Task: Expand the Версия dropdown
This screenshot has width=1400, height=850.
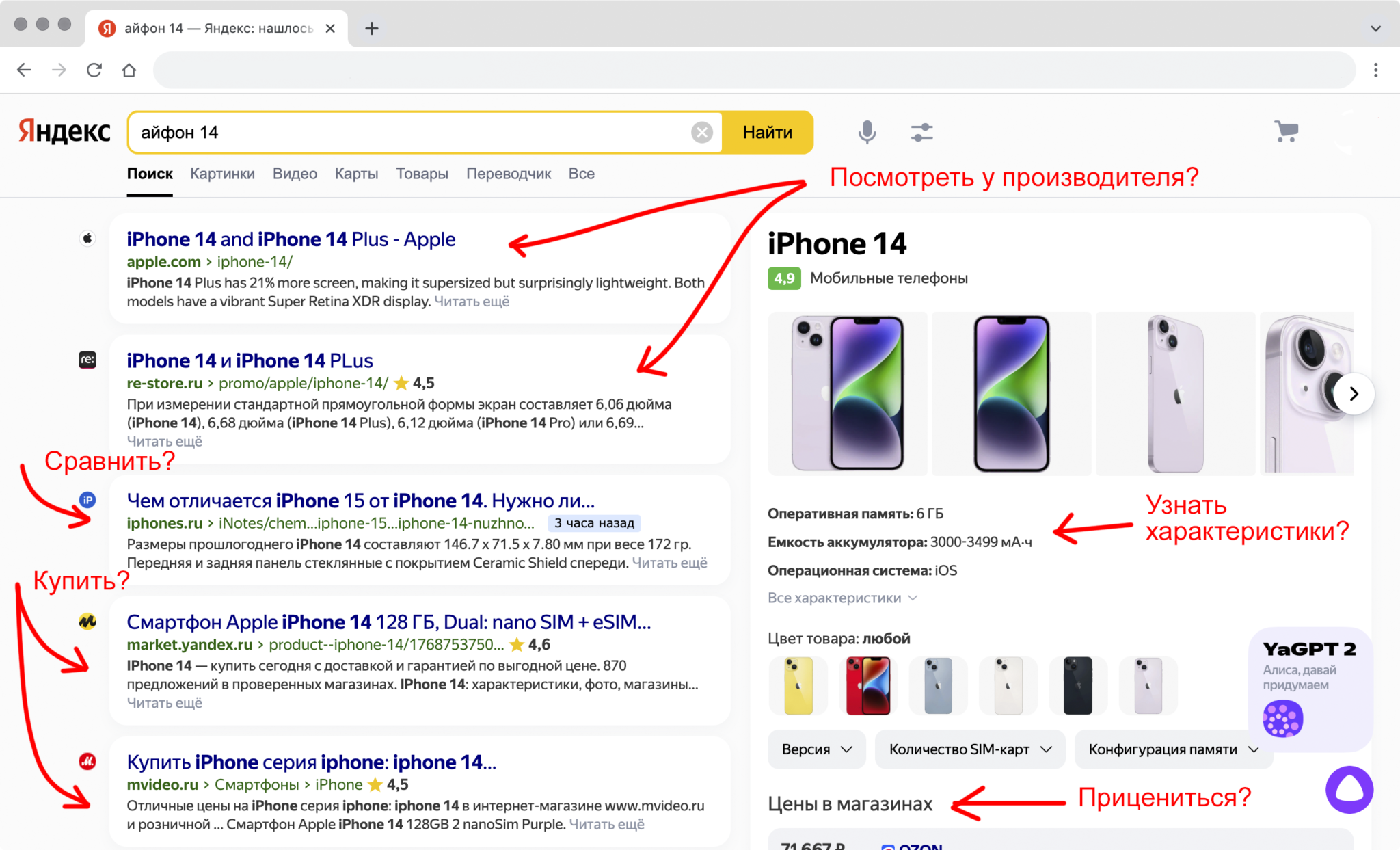Action: tap(816, 749)
